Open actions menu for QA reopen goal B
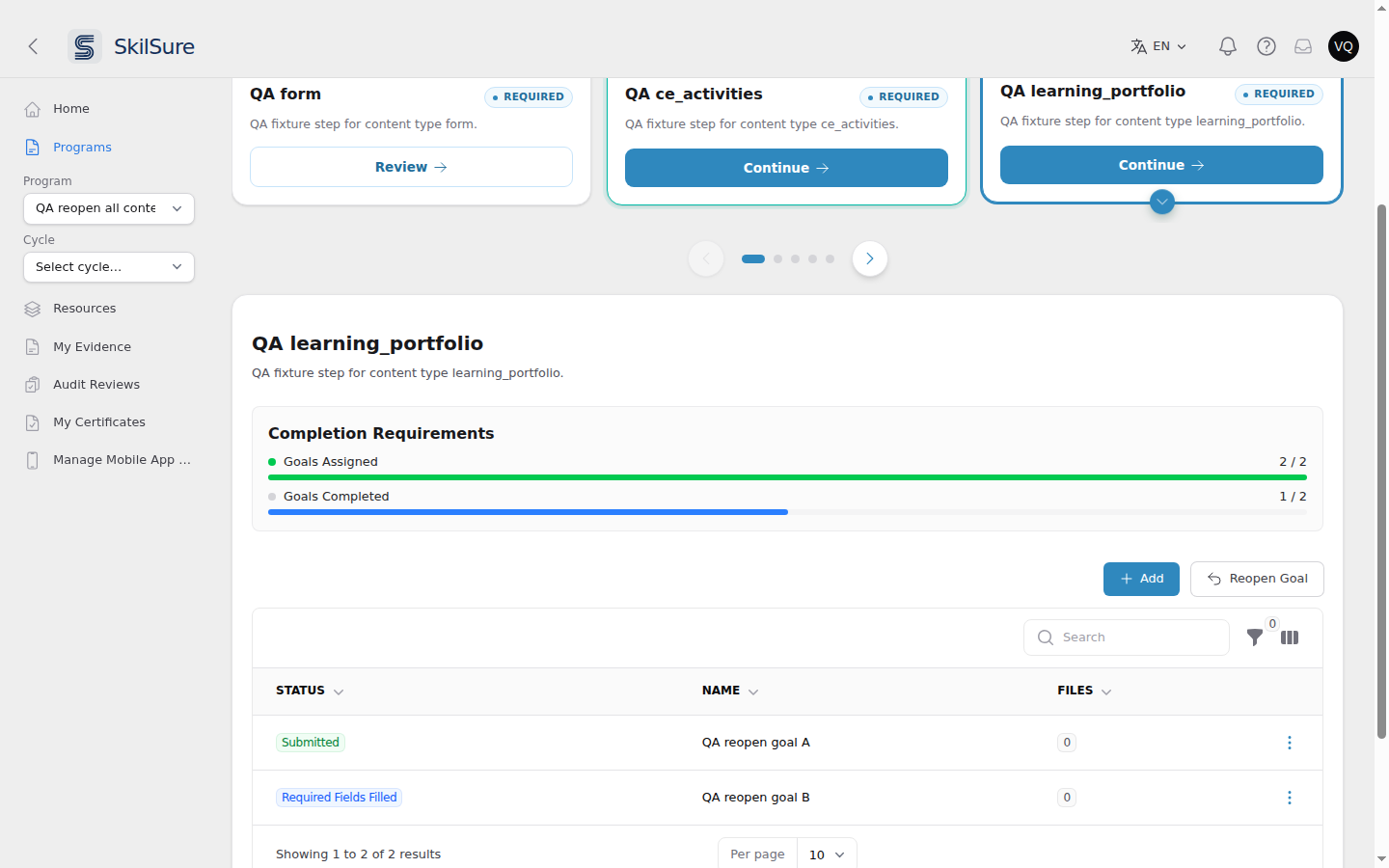This screenshot has width=1389, height=868. pos(1290,798)
